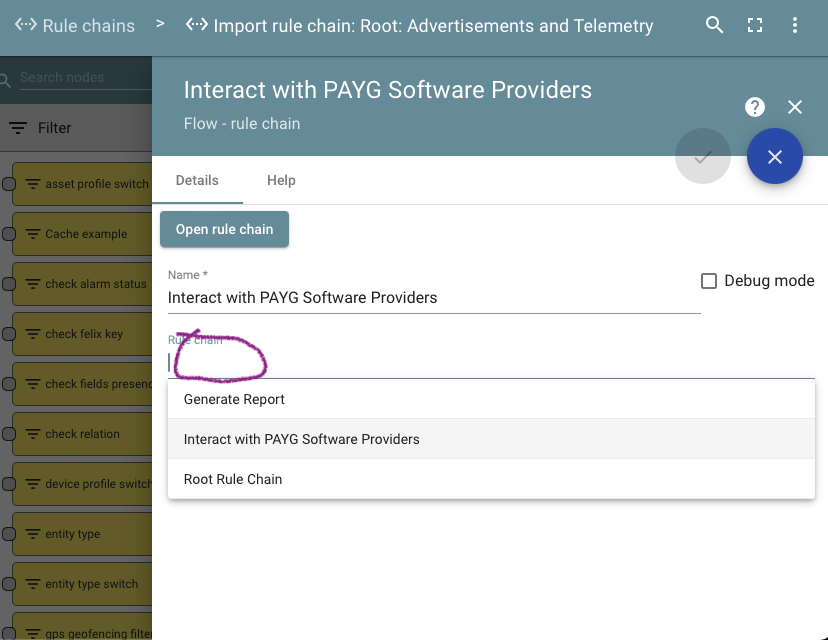This screenshot has height=640, width=828.
Task: Focus the Rule chain autocomplete field
Action: 490,363
